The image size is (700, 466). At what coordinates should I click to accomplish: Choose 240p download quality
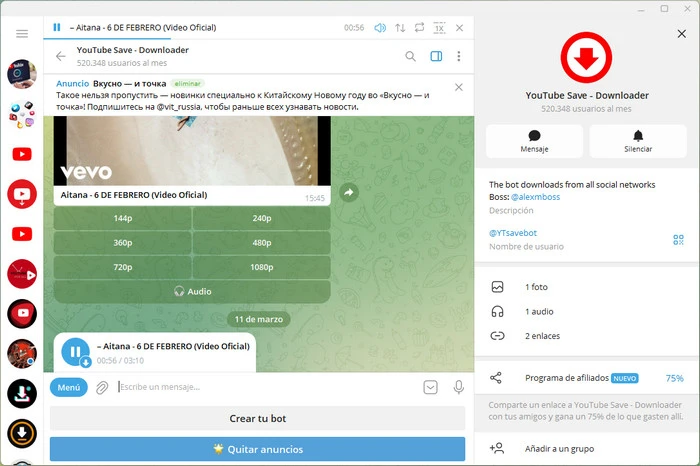click(x=262, y=218)
